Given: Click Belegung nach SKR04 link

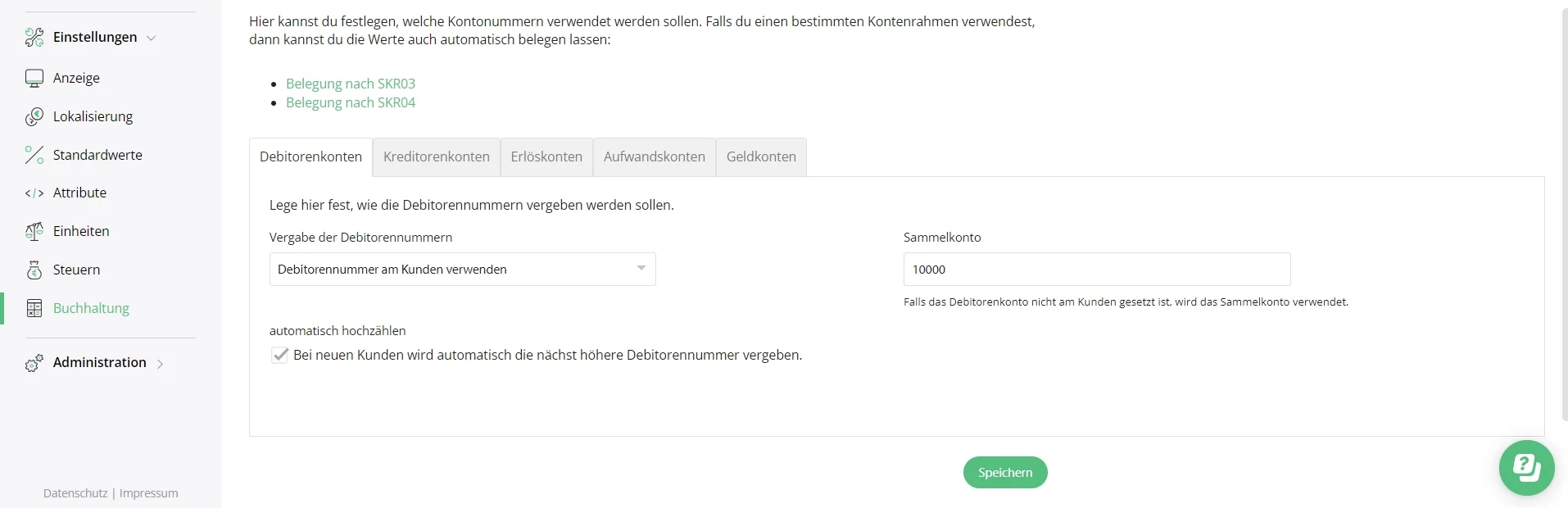Looking at the screenshot, I should click(x=351, y=102).
